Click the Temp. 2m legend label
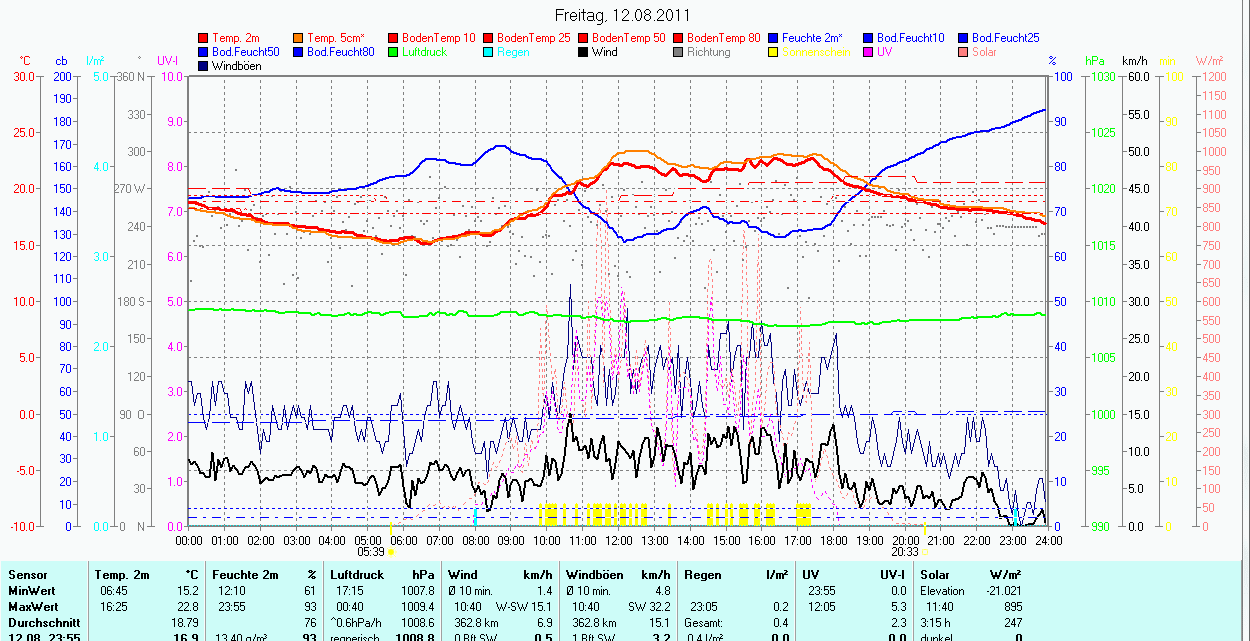Viewport: 1250px width, 641px height. pos(236,38)
